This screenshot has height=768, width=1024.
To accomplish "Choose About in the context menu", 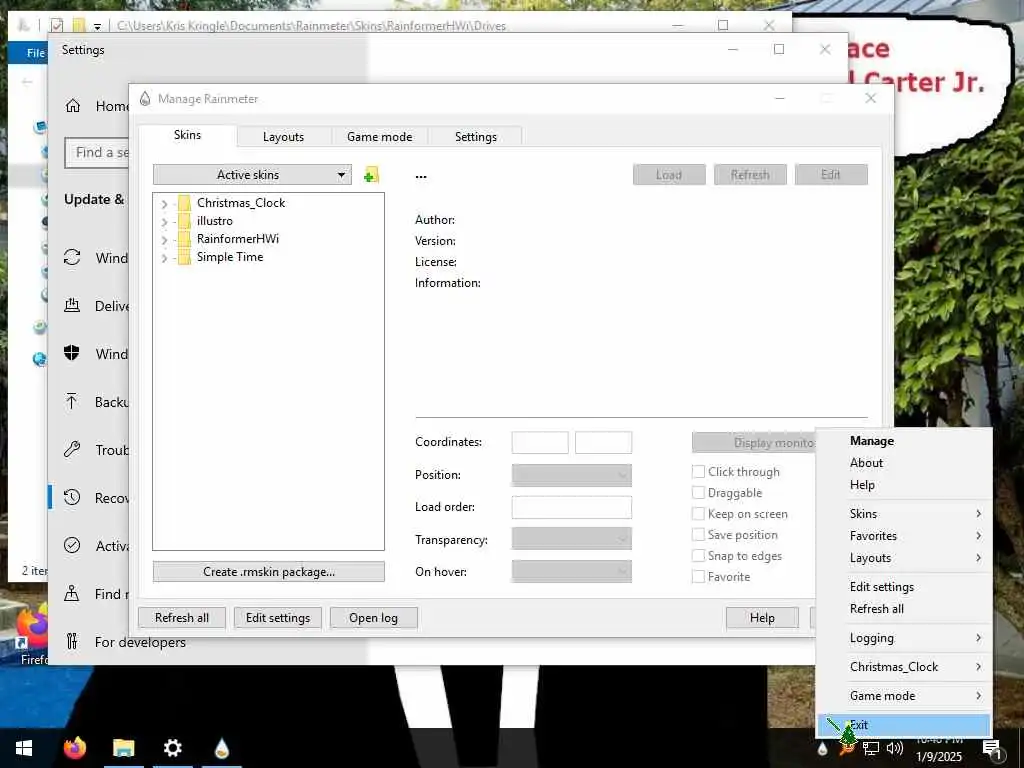I will point(904,462).
